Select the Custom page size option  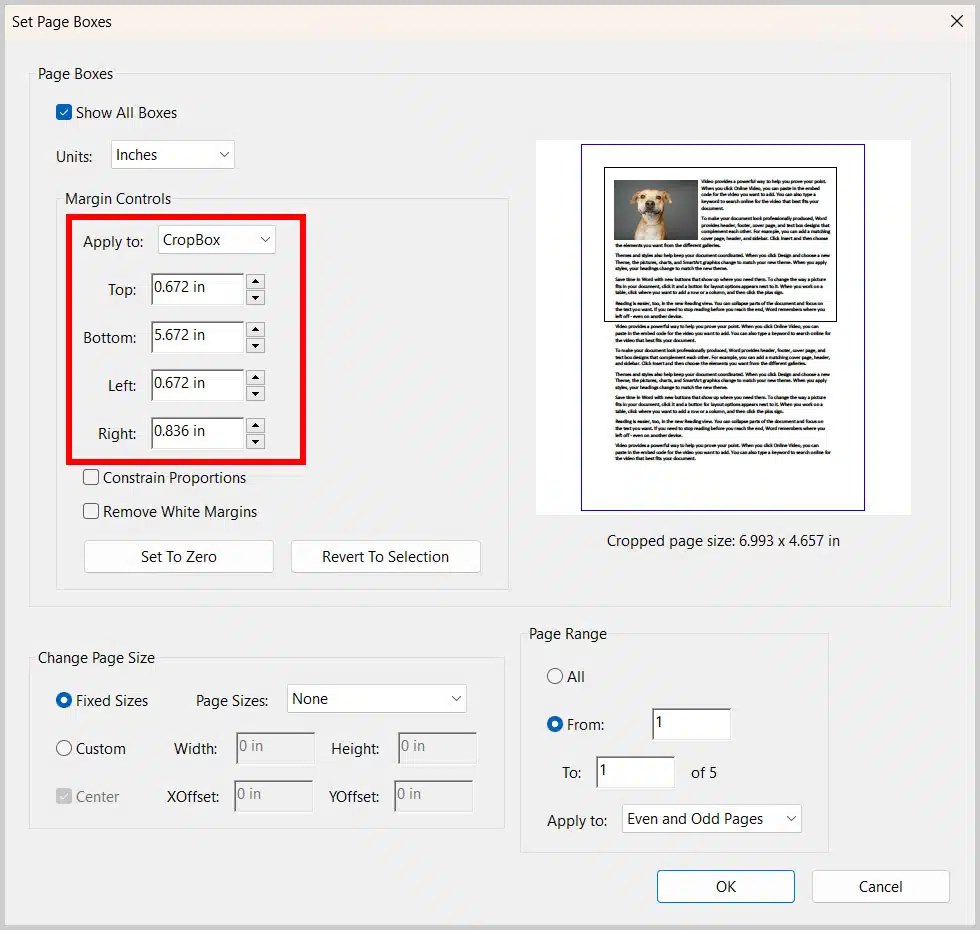(x=64, y=748)
